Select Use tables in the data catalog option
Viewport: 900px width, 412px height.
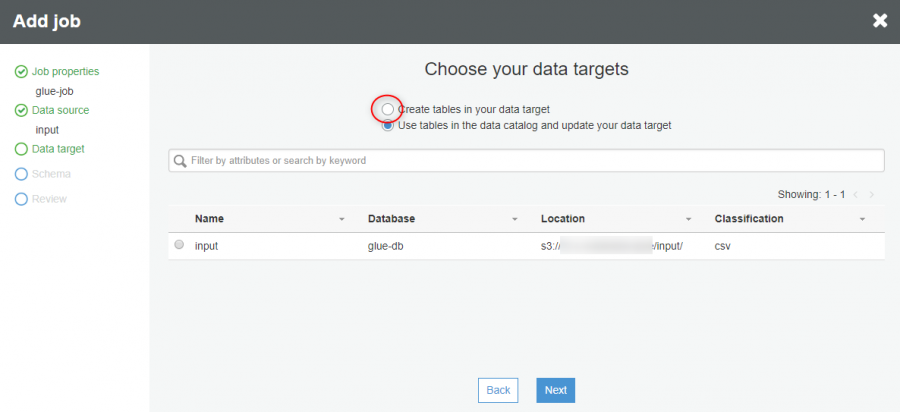tap(388, 125)
